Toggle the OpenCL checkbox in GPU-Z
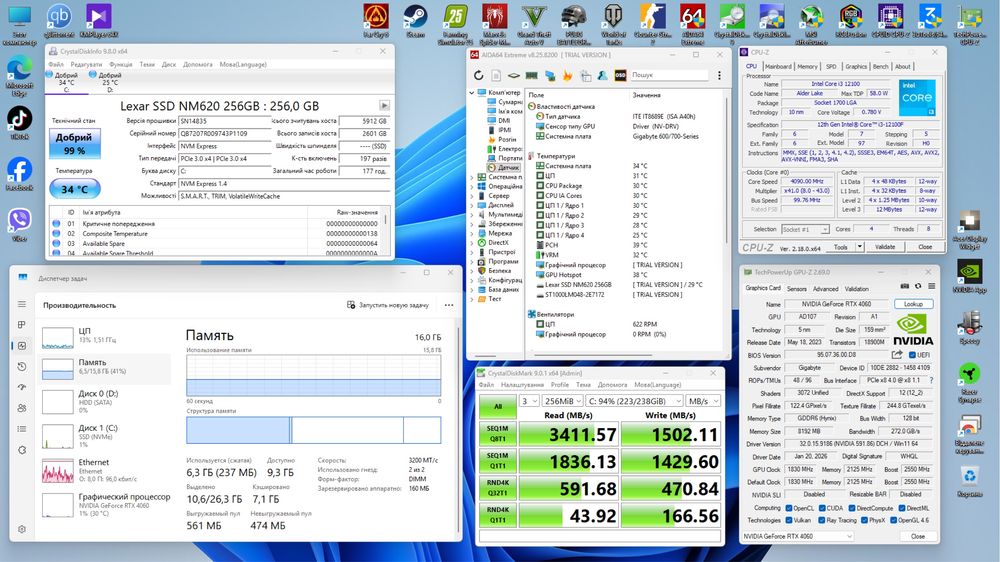The image size is (1000, 562). point(789,508)
